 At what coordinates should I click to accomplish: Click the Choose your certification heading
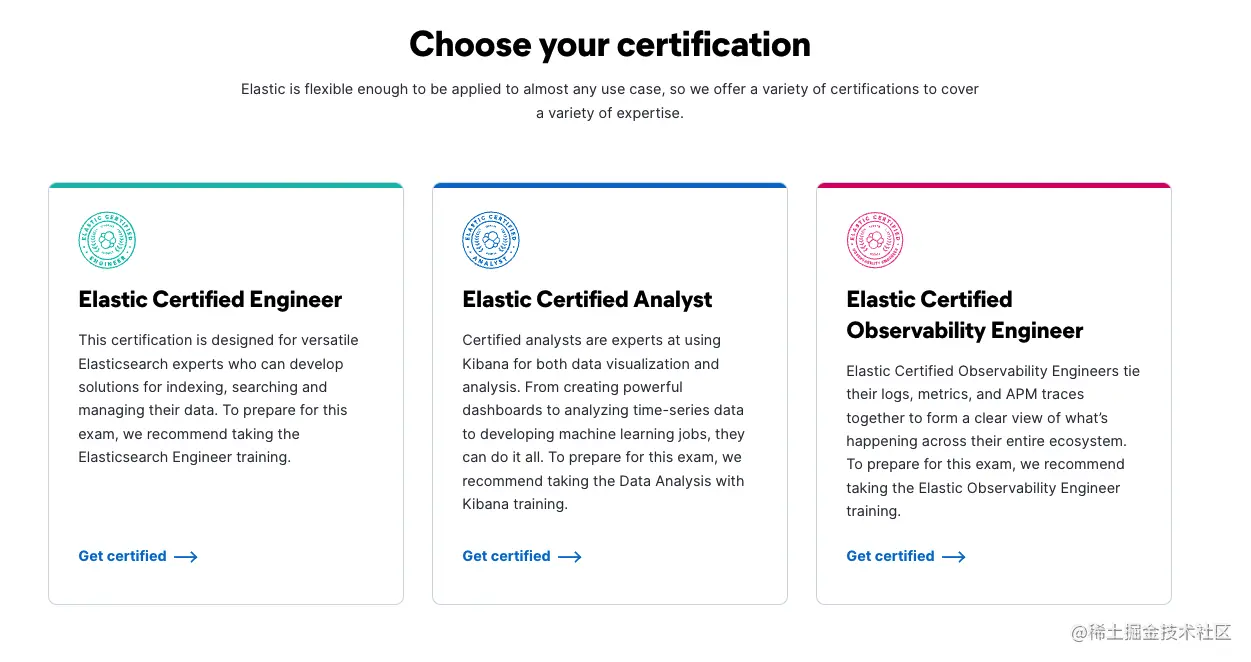pyautogui.click(x=610, y=45)
